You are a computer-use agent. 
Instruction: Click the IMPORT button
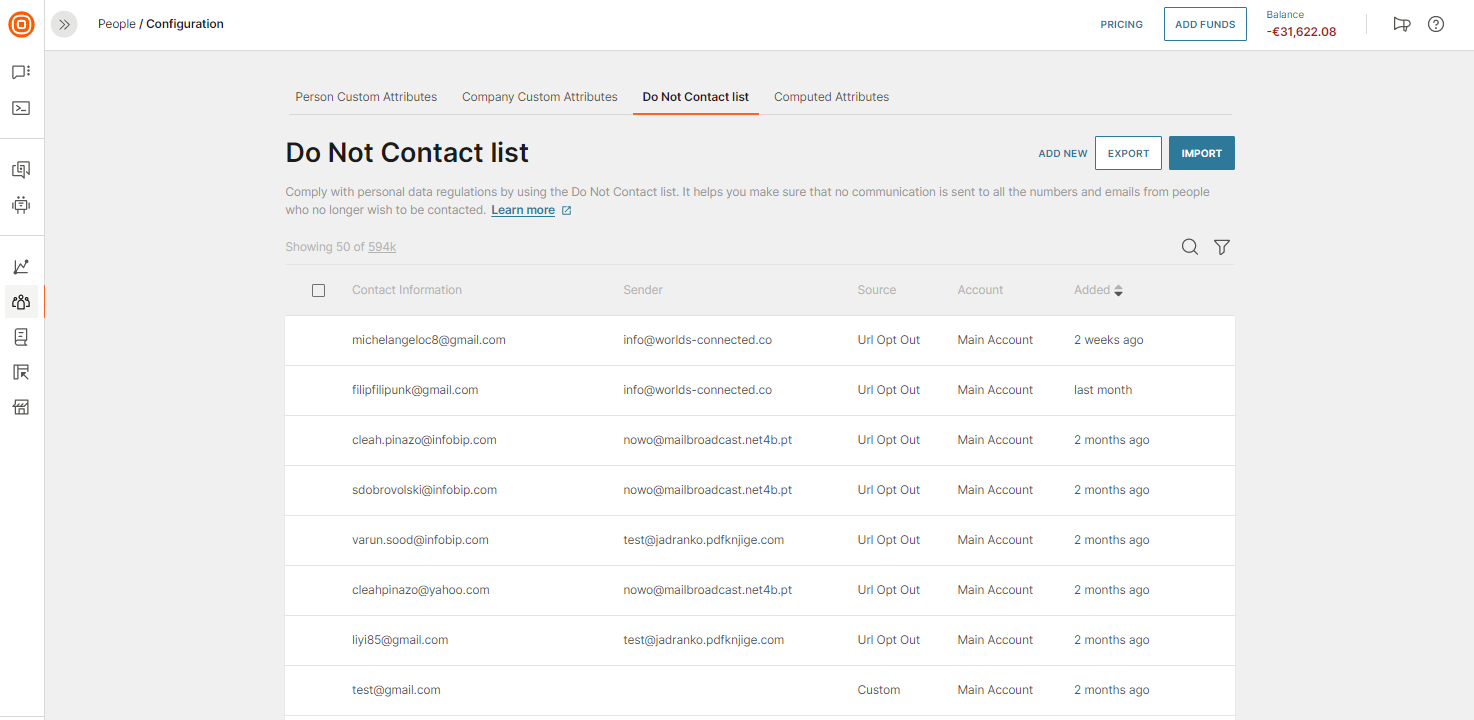[x=1201, y=153]
